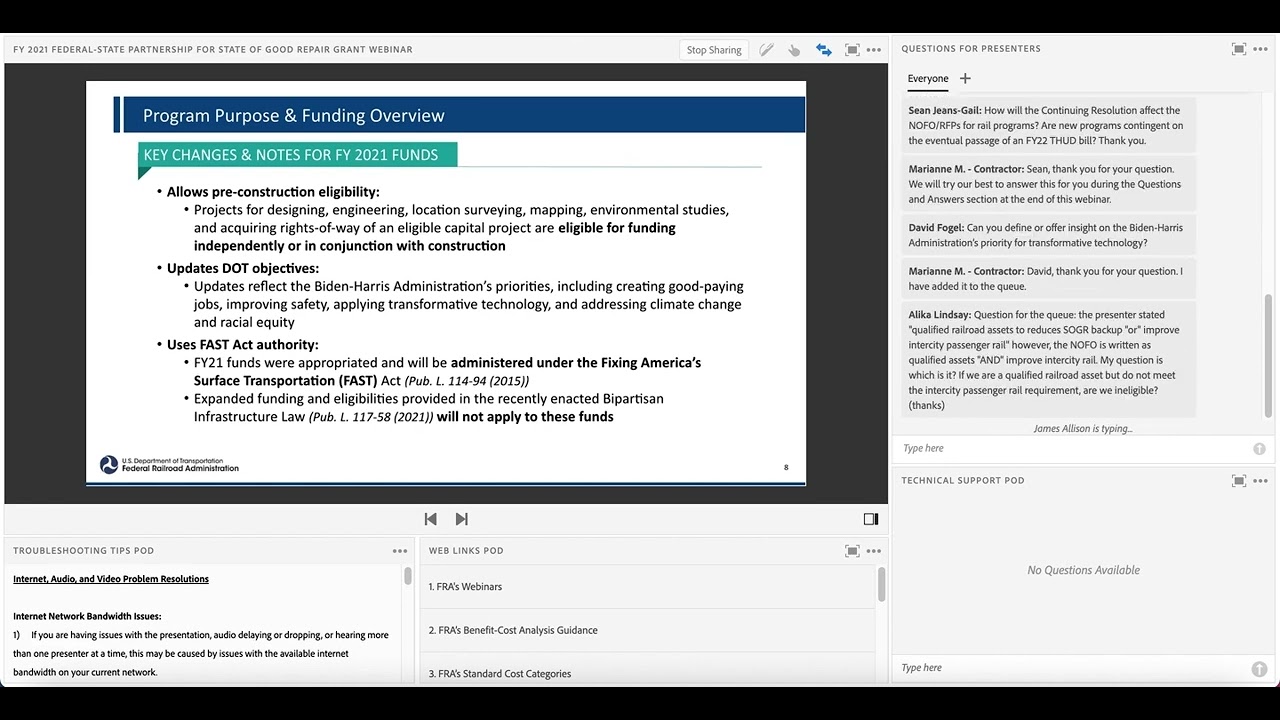
Task: Click 'Internet, Audio, and Video Problem Resolutions' heading
Action: pyautogui.click(x=111, y=579)
